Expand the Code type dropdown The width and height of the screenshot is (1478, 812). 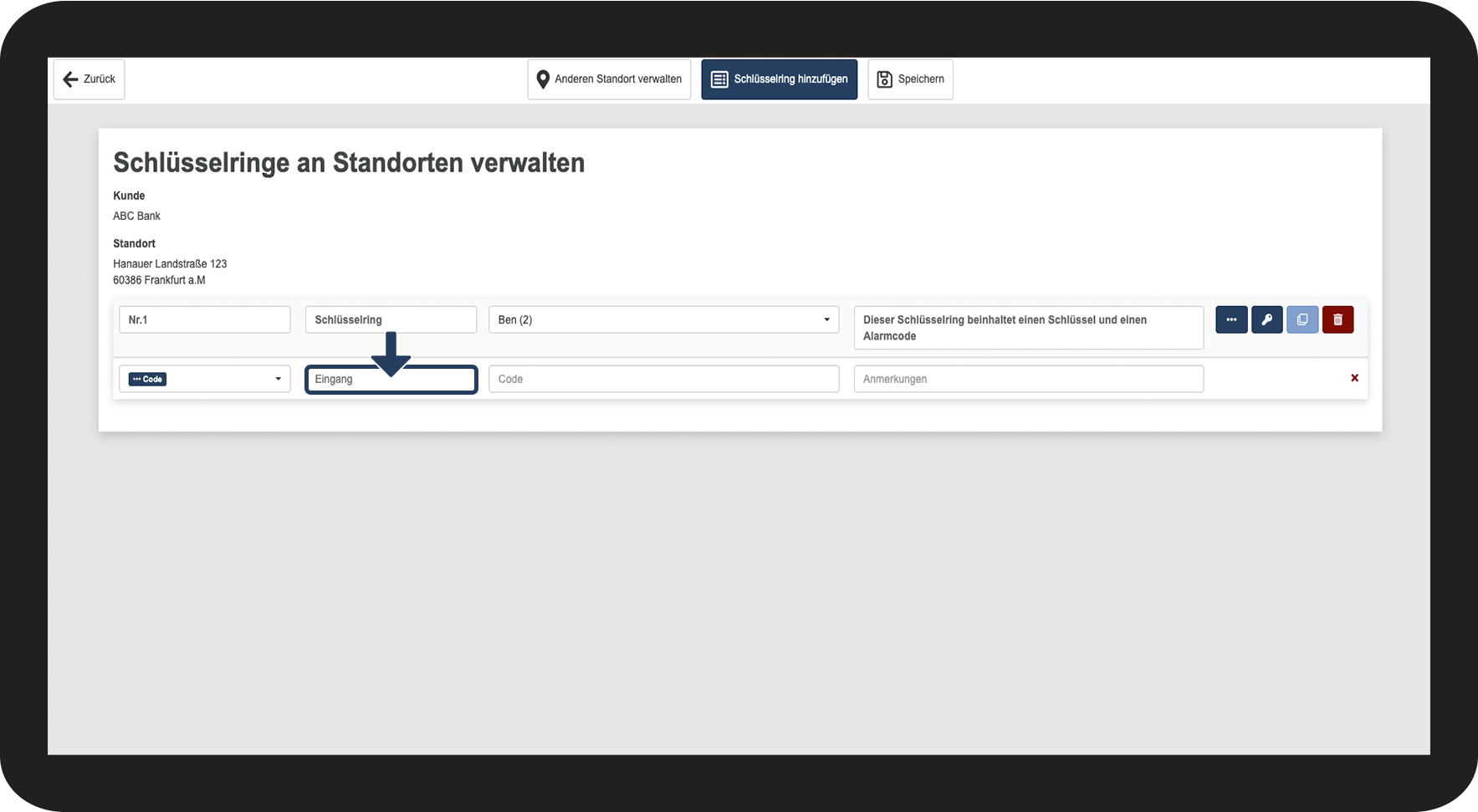pyautogui.click(x=205, y=379)
